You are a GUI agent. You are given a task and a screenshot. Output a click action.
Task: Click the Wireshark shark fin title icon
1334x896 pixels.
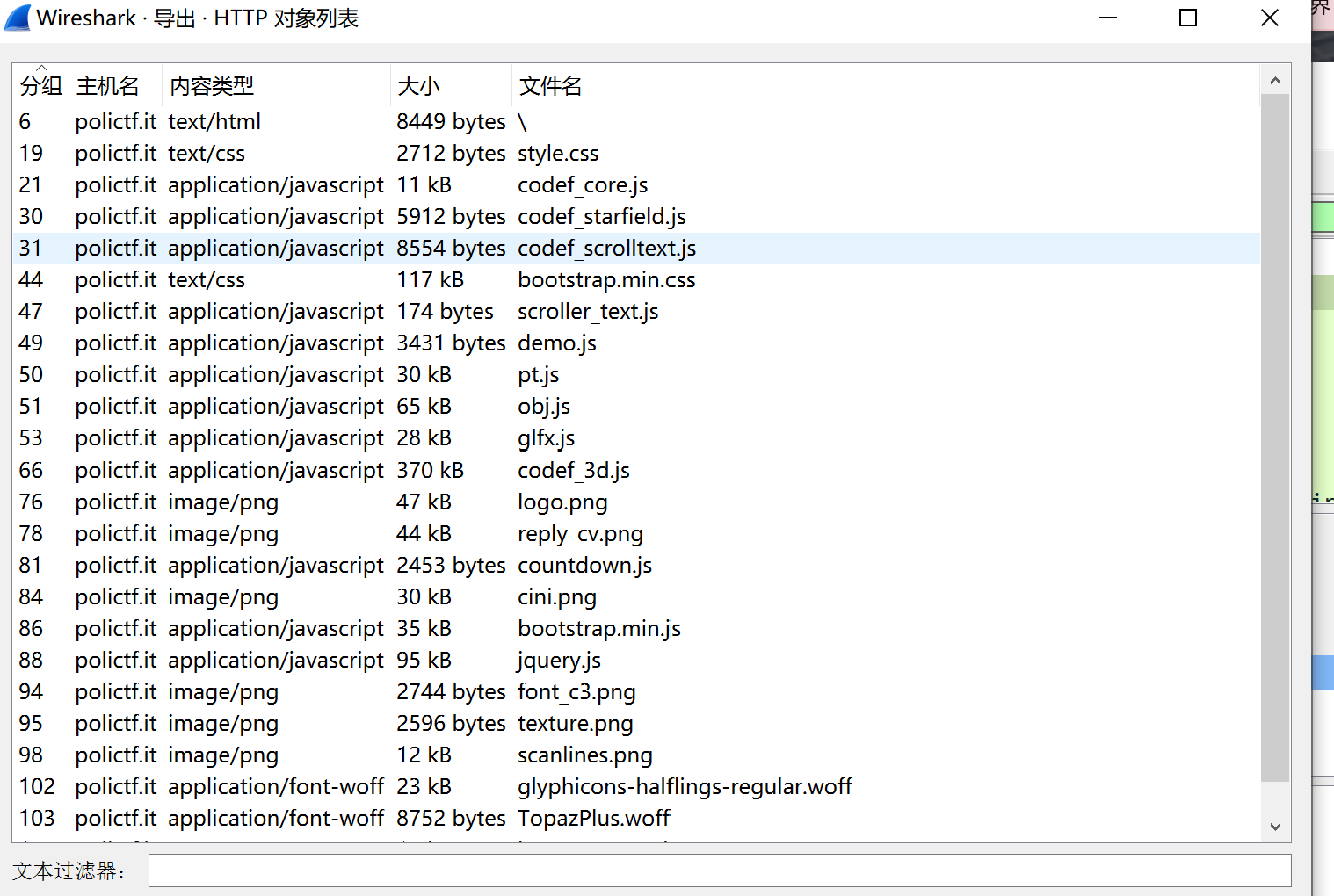point(18,18)
